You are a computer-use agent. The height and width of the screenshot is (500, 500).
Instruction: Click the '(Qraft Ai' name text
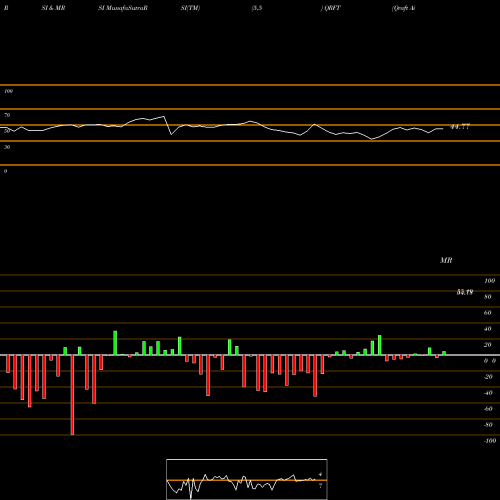click(404, 8)
